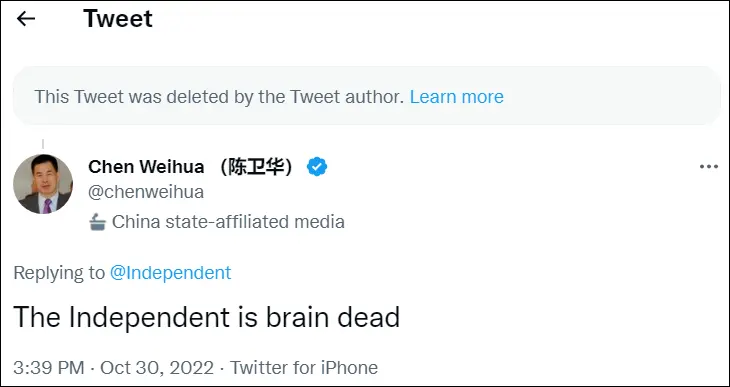Click the blue verified checkmark badge
730x387 pixels.
click(317, 167)
